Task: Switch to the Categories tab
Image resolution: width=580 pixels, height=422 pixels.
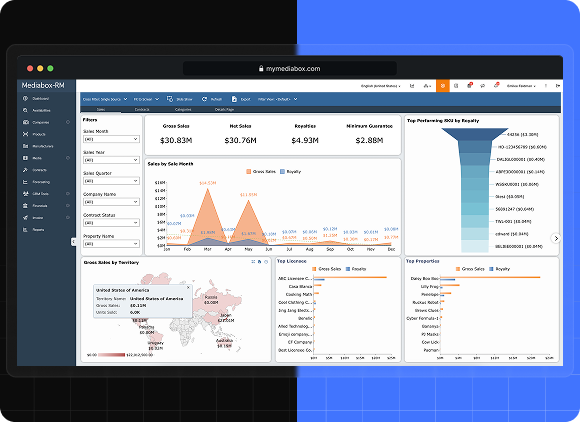Action: 183,109
